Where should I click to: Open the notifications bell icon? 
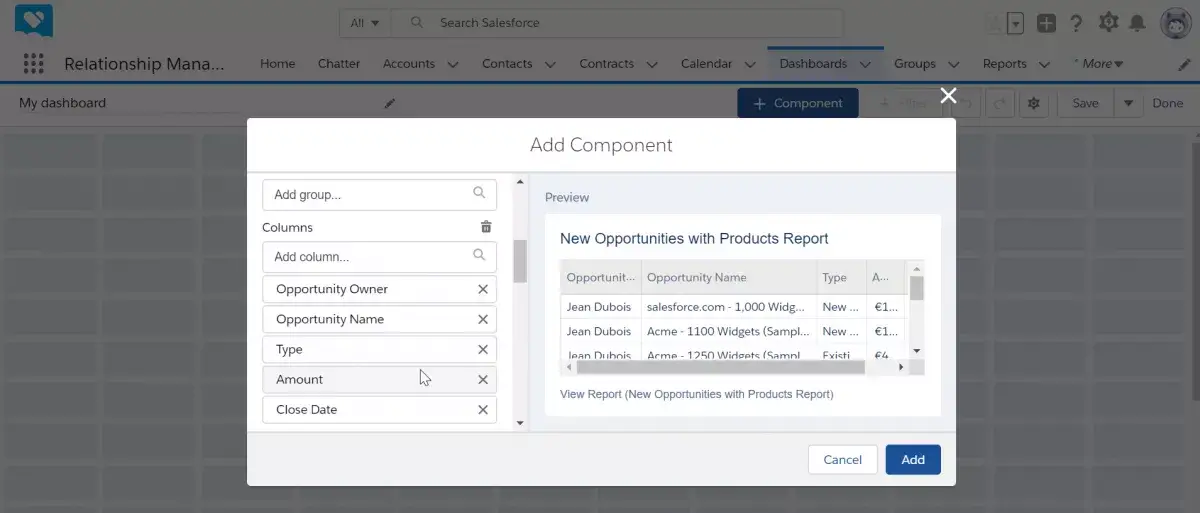pyautogui.click(x=1137, y=23)
